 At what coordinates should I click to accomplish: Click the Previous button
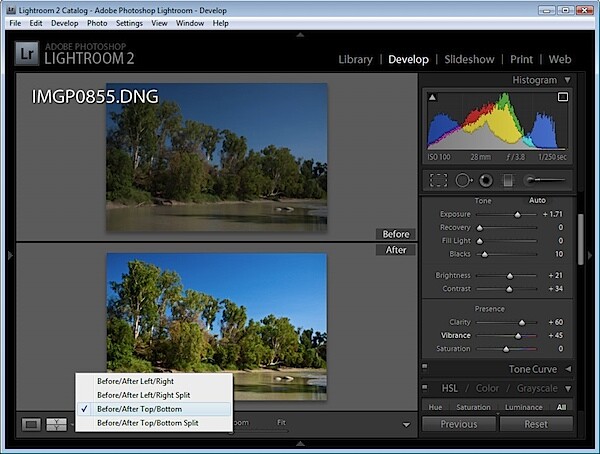coord(459,424)
